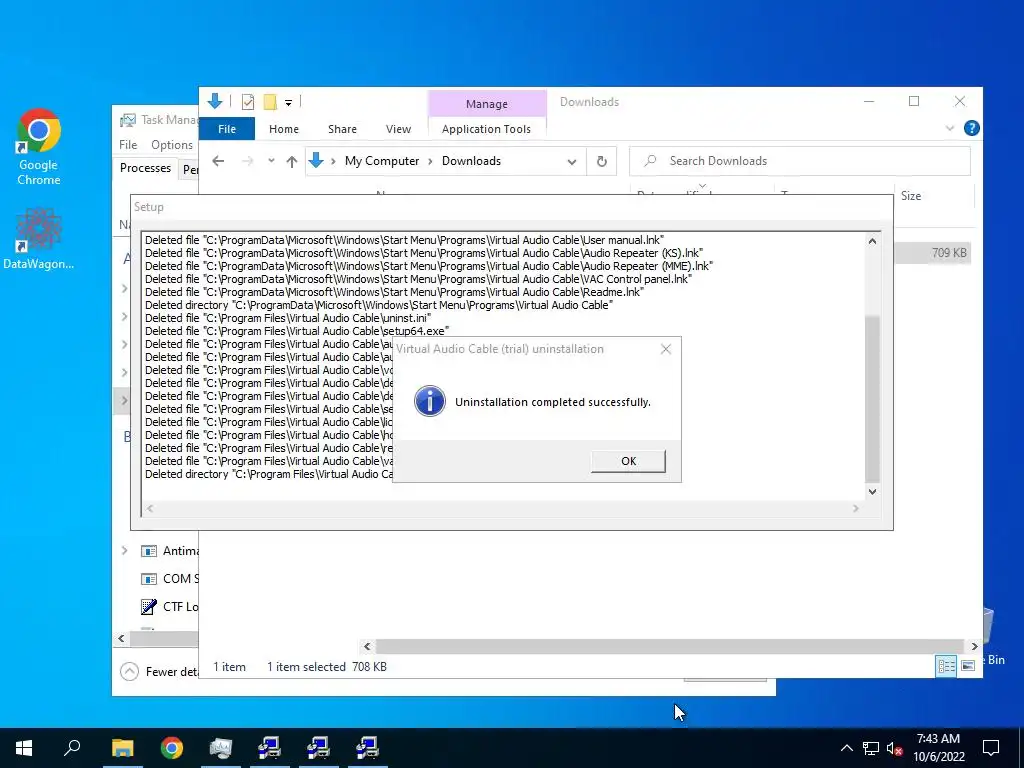Open Chrome from the taskbar
Image resolution: width=1024 pixels, height=768 pixels.
point(172,748)
